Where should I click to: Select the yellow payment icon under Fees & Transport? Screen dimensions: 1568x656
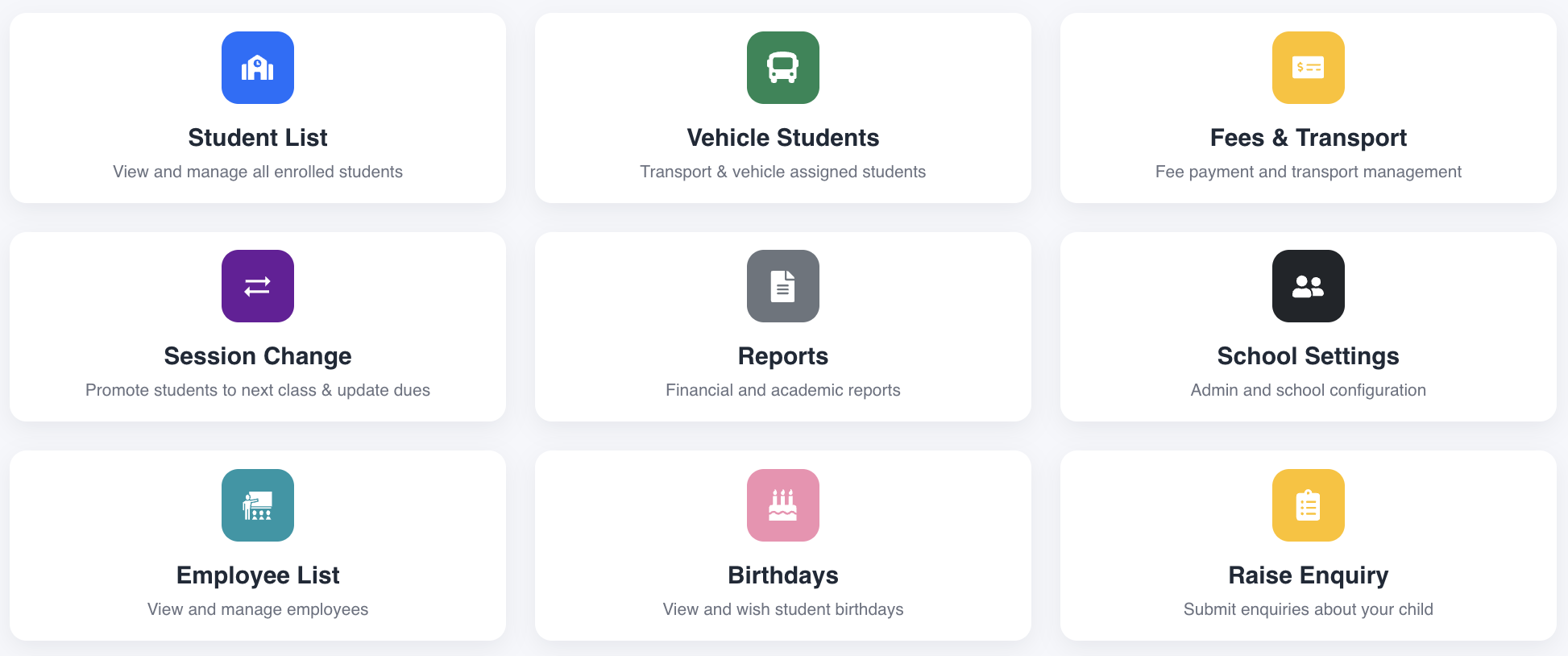1308,68
